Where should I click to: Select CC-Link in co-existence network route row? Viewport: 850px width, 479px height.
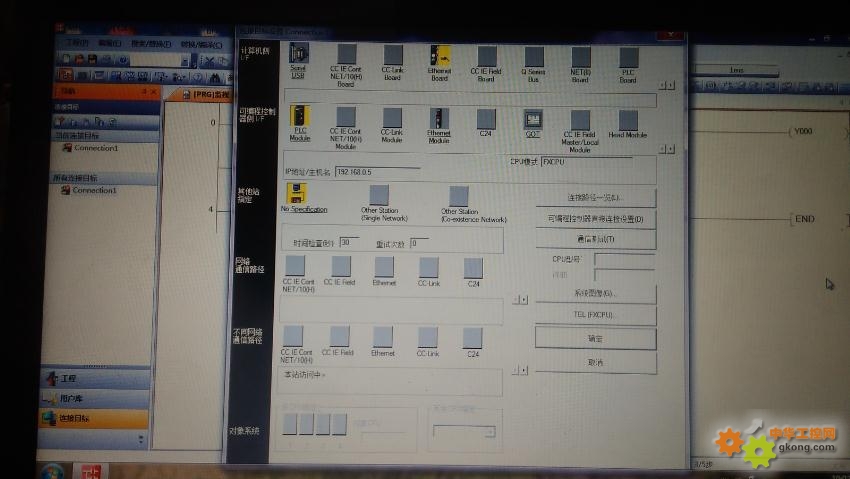[x=428, y=338]
